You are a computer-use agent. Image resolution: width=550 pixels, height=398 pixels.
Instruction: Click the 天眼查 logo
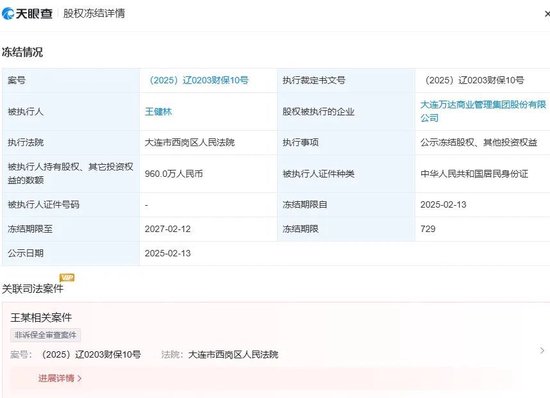point(27,13)
